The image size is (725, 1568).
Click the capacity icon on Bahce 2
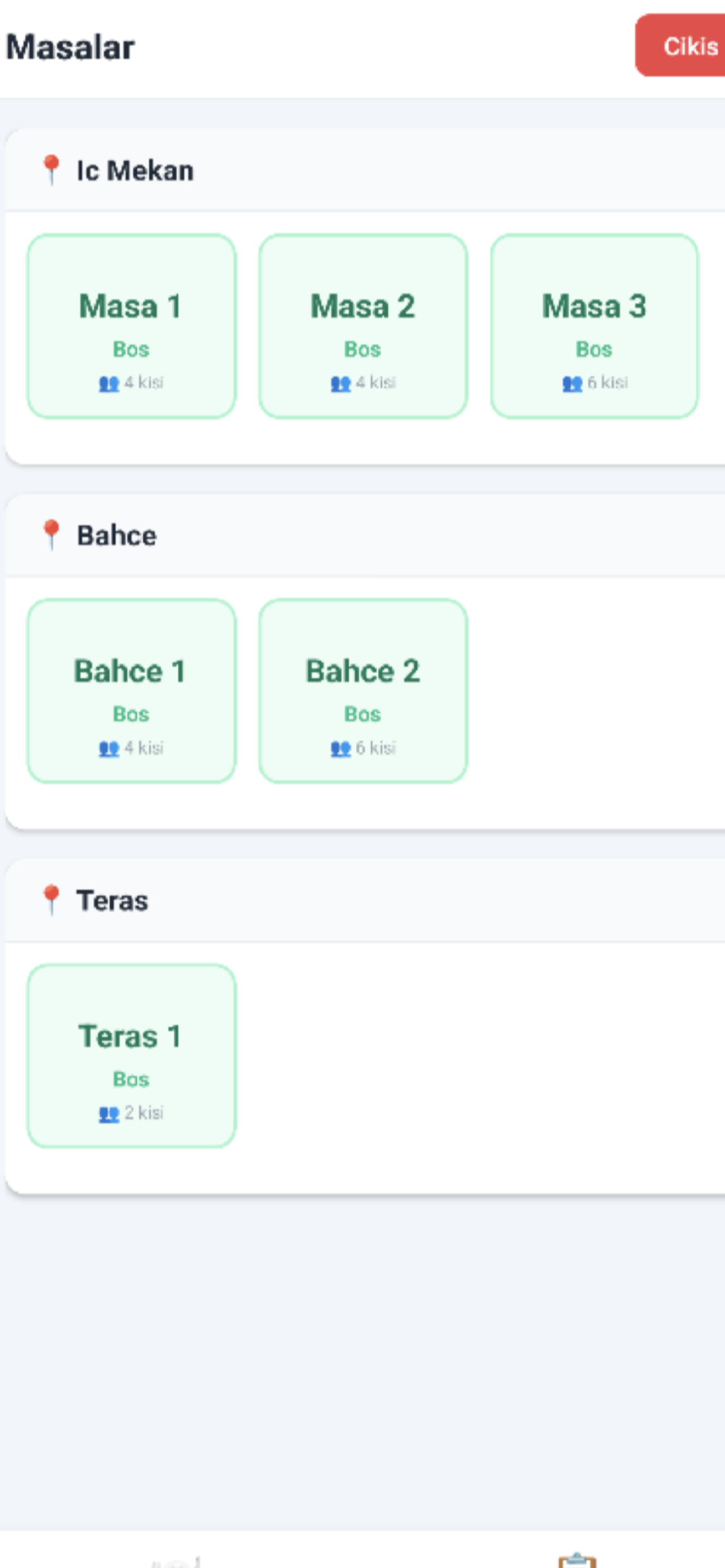(x=340, y=748)
